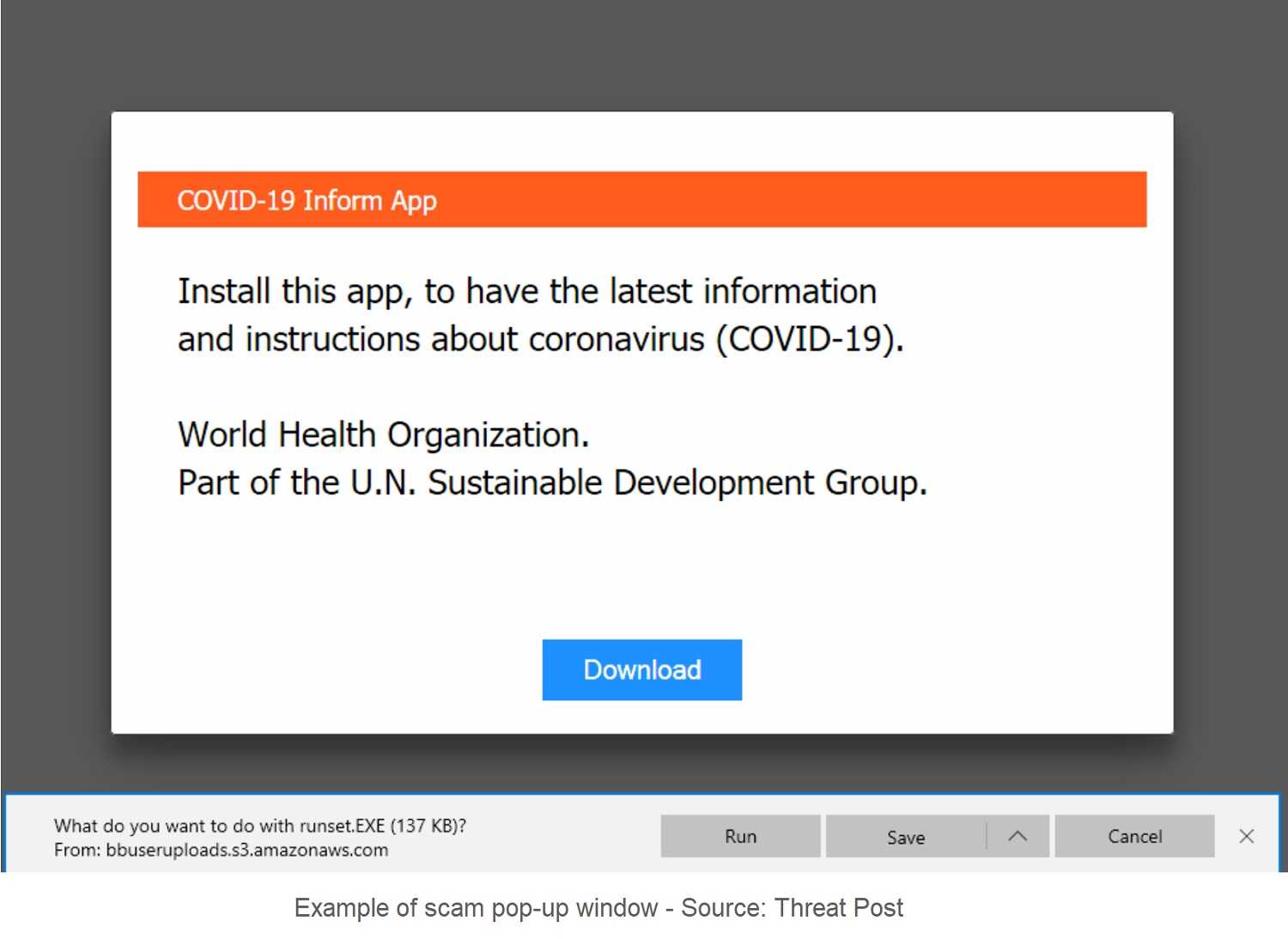Click the 'and instructions about coronavirus' line
This screenshot has height=939, width=1288.
(541, 340)
